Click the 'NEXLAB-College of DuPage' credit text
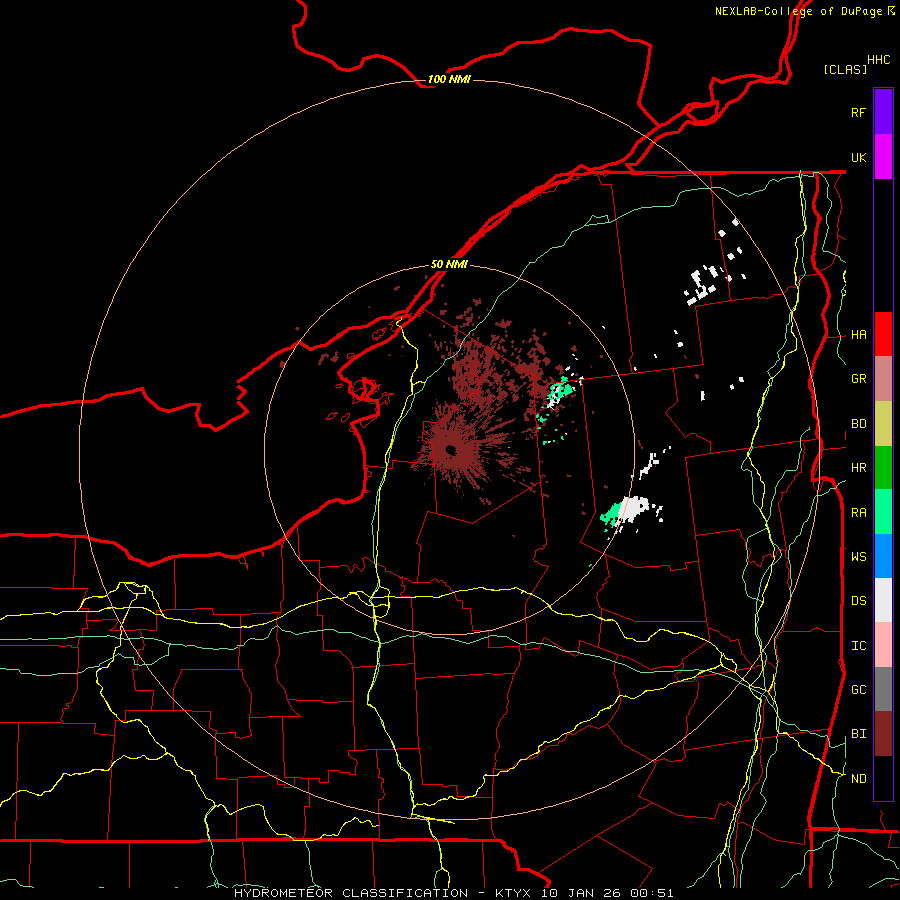This screenshot has height=900, width=900. pos(798,11)
